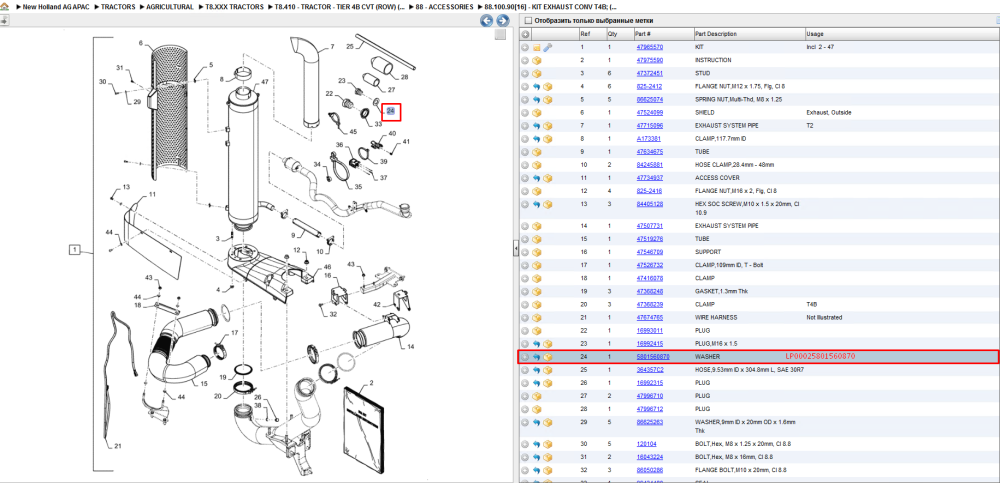Viewport: 1000px width, 483px height.
Task: Collapse the diagram panel using the splitter arrow
Action: click(515, 250)
